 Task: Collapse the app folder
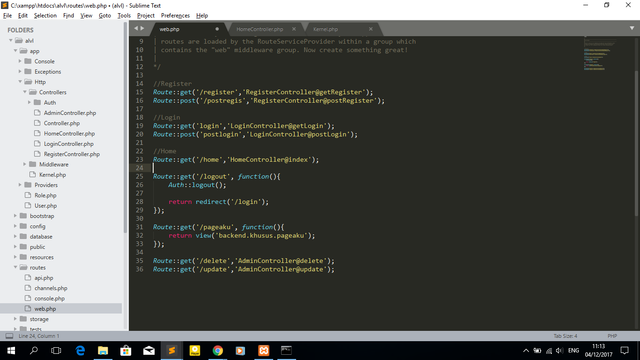[16, 51]
